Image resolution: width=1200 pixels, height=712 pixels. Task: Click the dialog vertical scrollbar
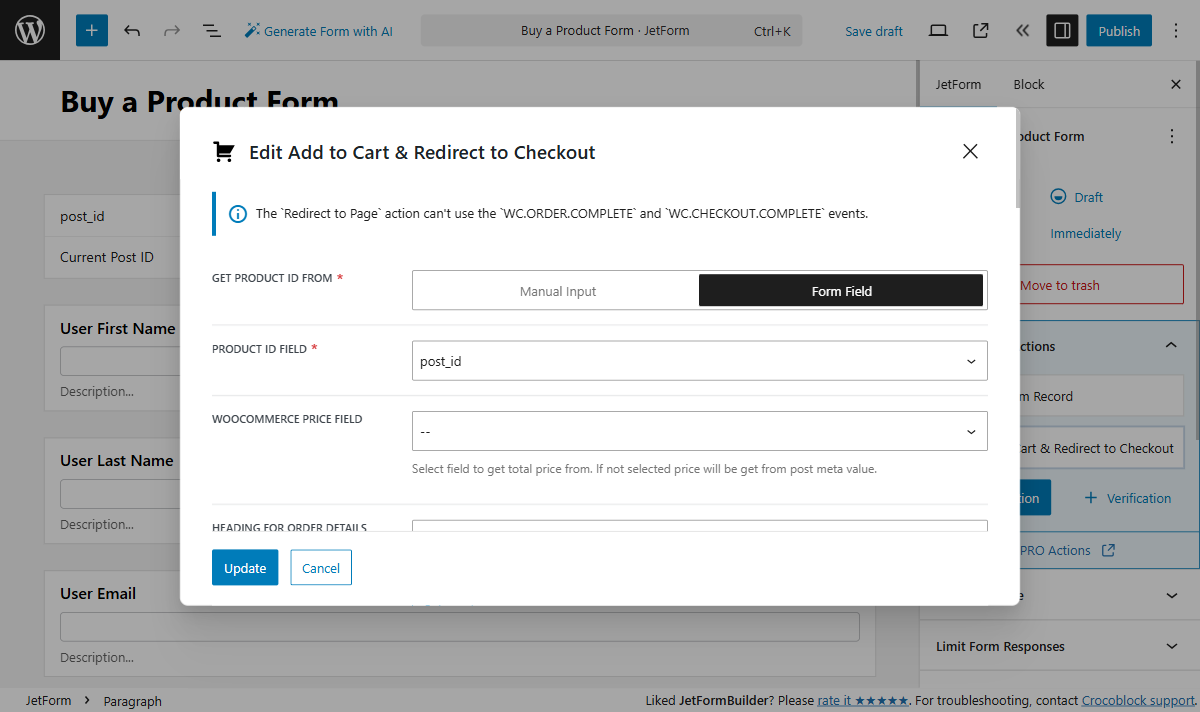coord(1017,158)
